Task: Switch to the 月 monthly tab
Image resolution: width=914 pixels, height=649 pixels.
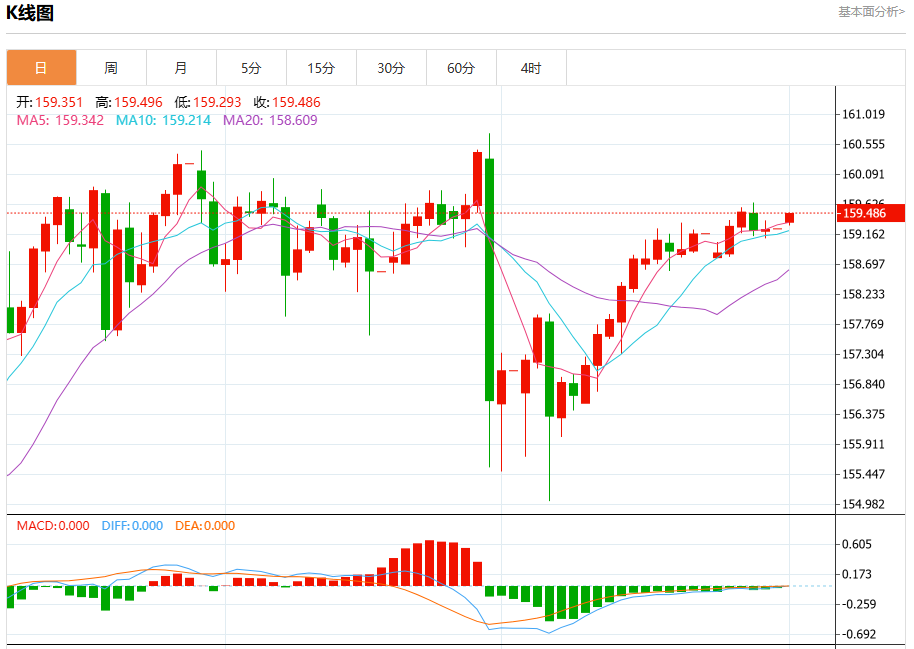Action: 181,68
